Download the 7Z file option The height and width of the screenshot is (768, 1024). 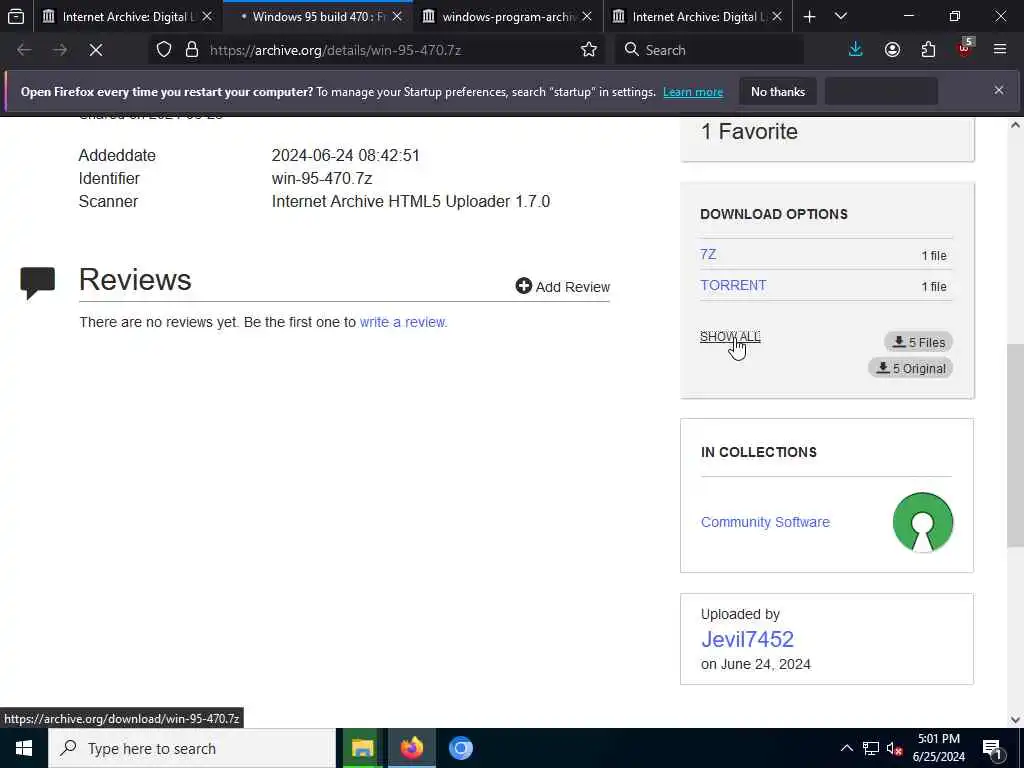[x=708, y=254]
